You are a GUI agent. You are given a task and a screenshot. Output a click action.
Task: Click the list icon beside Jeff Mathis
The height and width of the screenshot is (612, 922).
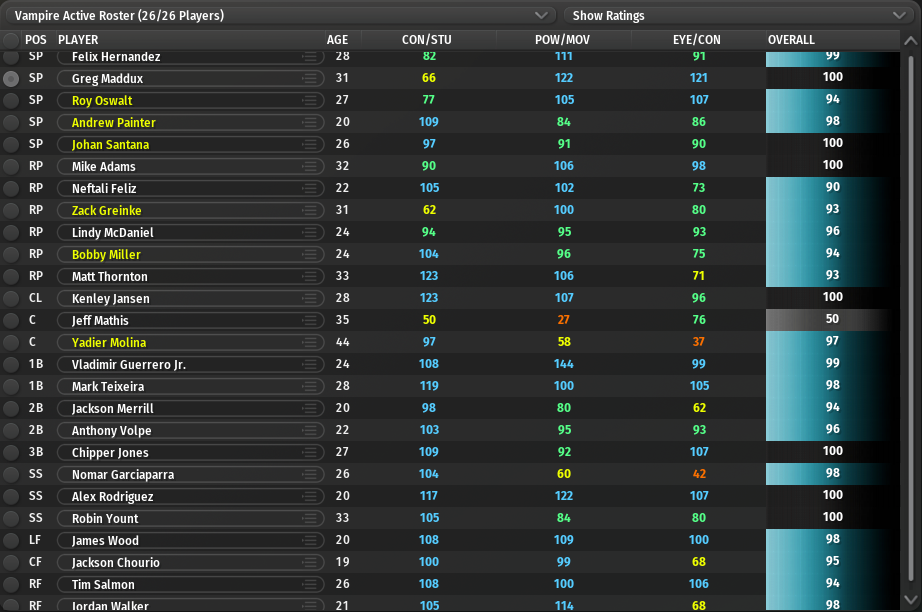tap(310, 320)
